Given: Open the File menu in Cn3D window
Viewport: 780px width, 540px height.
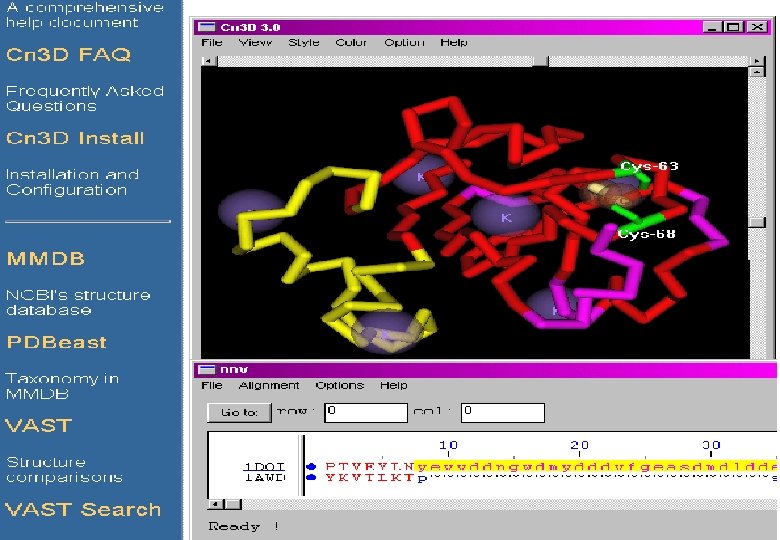Looking at the screenshot, I should click(211, 43).
